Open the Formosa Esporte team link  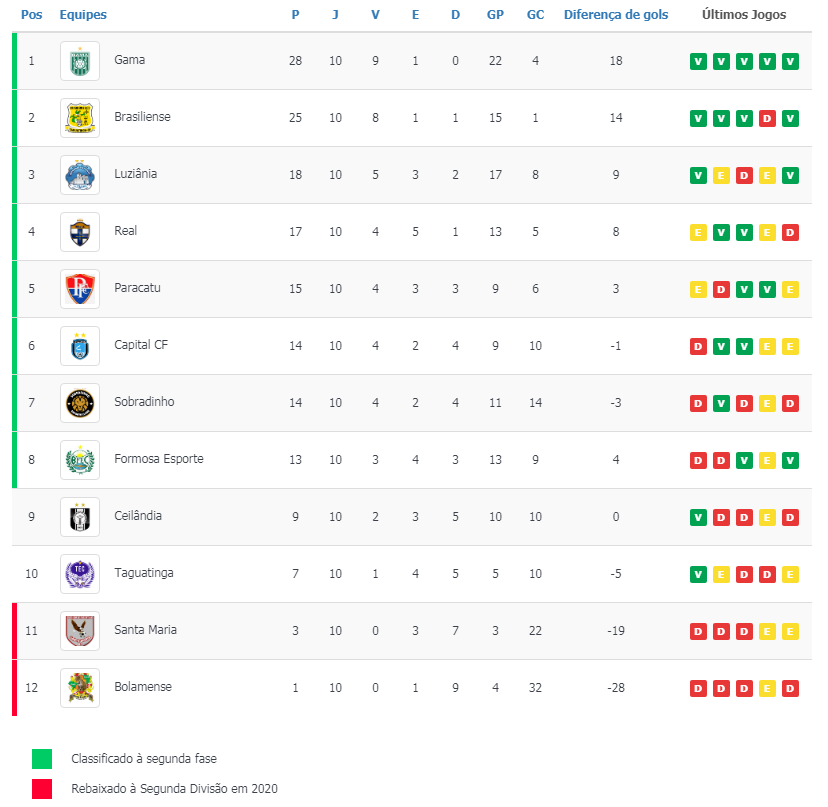[158, 459]
